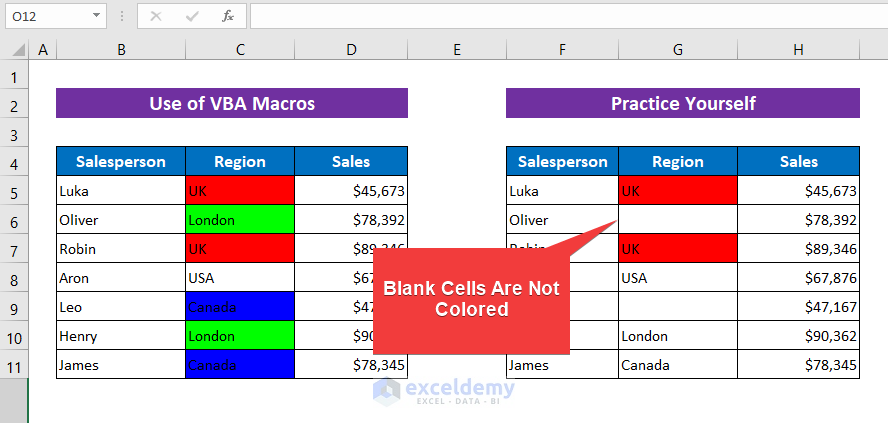Click the Select All corner triangle
The height and width of the screenshot is (423, 888).
coord(14,49)
